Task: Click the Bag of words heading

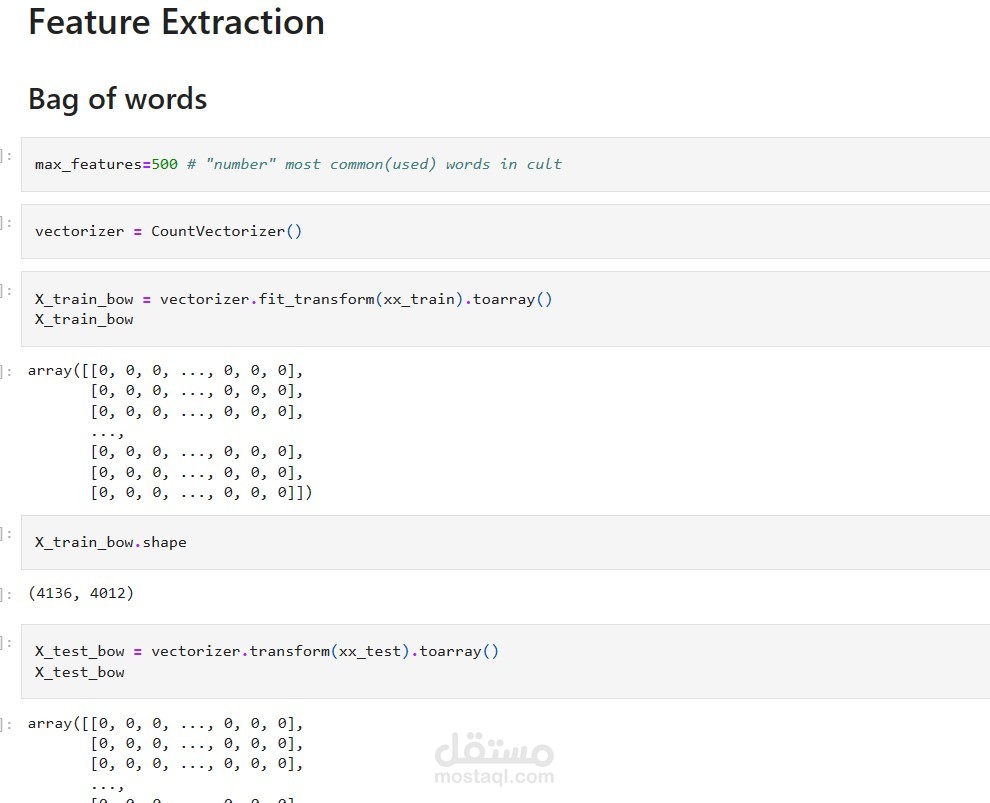Action: (118, 99)
